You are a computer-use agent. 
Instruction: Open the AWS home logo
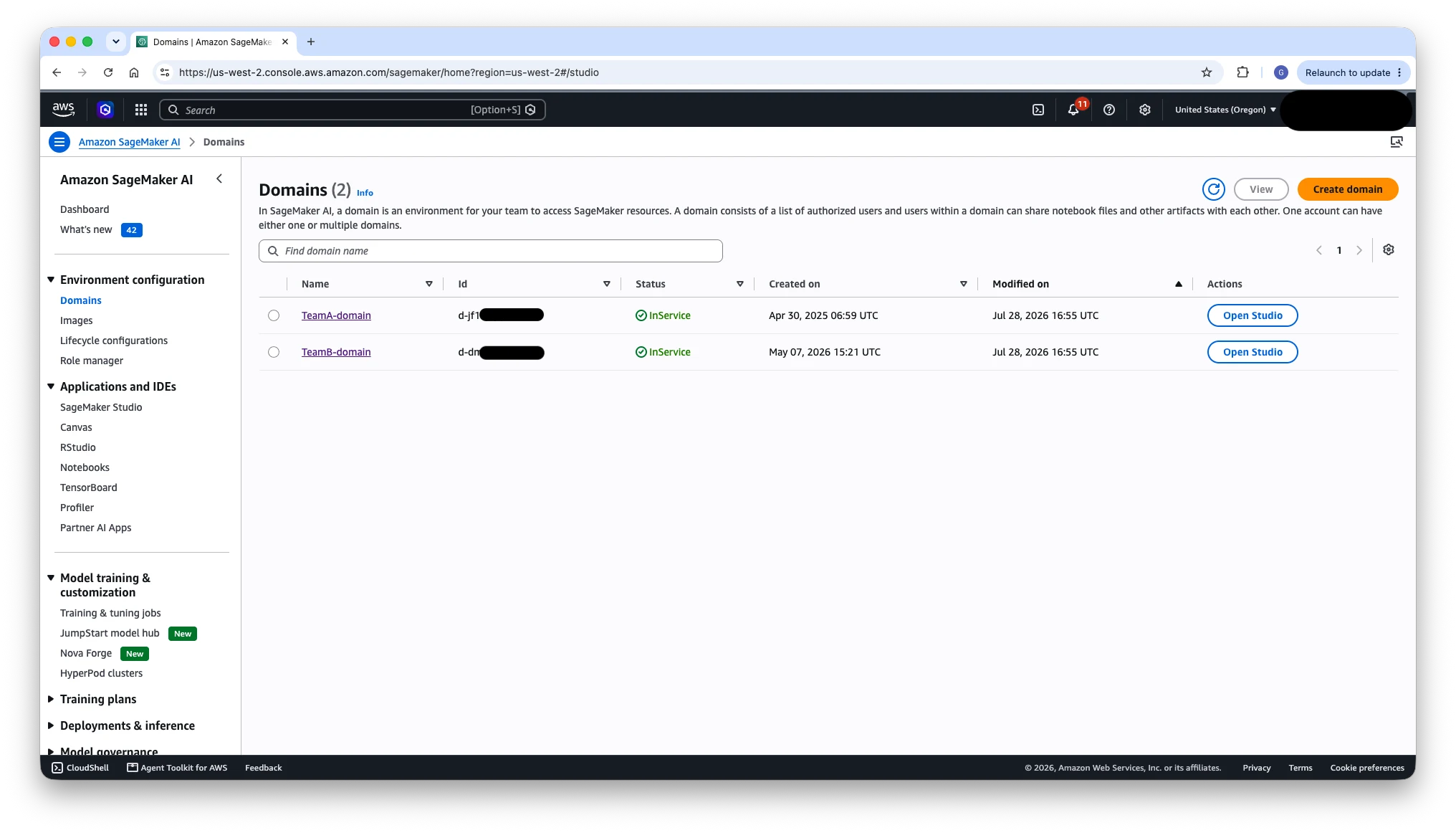click(63, 109)
